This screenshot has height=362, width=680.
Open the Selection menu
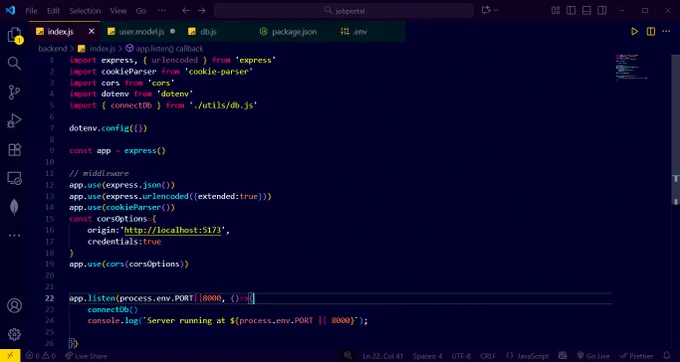point(85,11)
